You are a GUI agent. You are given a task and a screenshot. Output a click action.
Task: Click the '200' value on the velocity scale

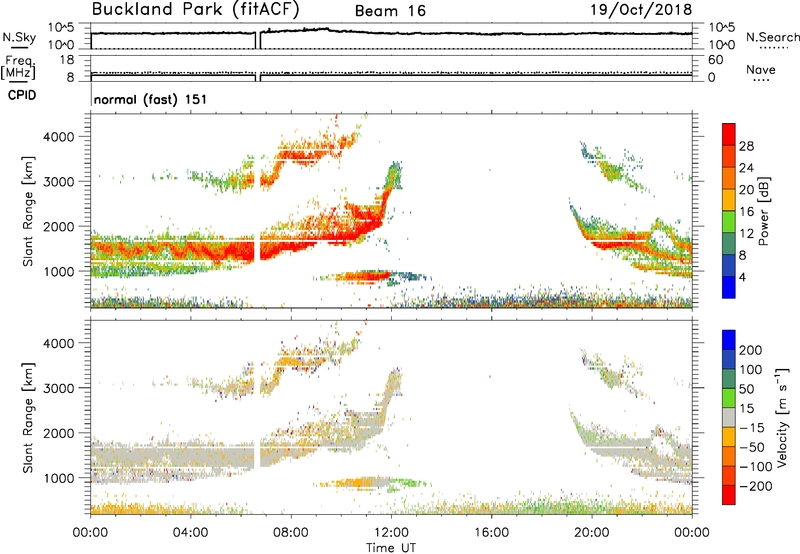(751, 350)
